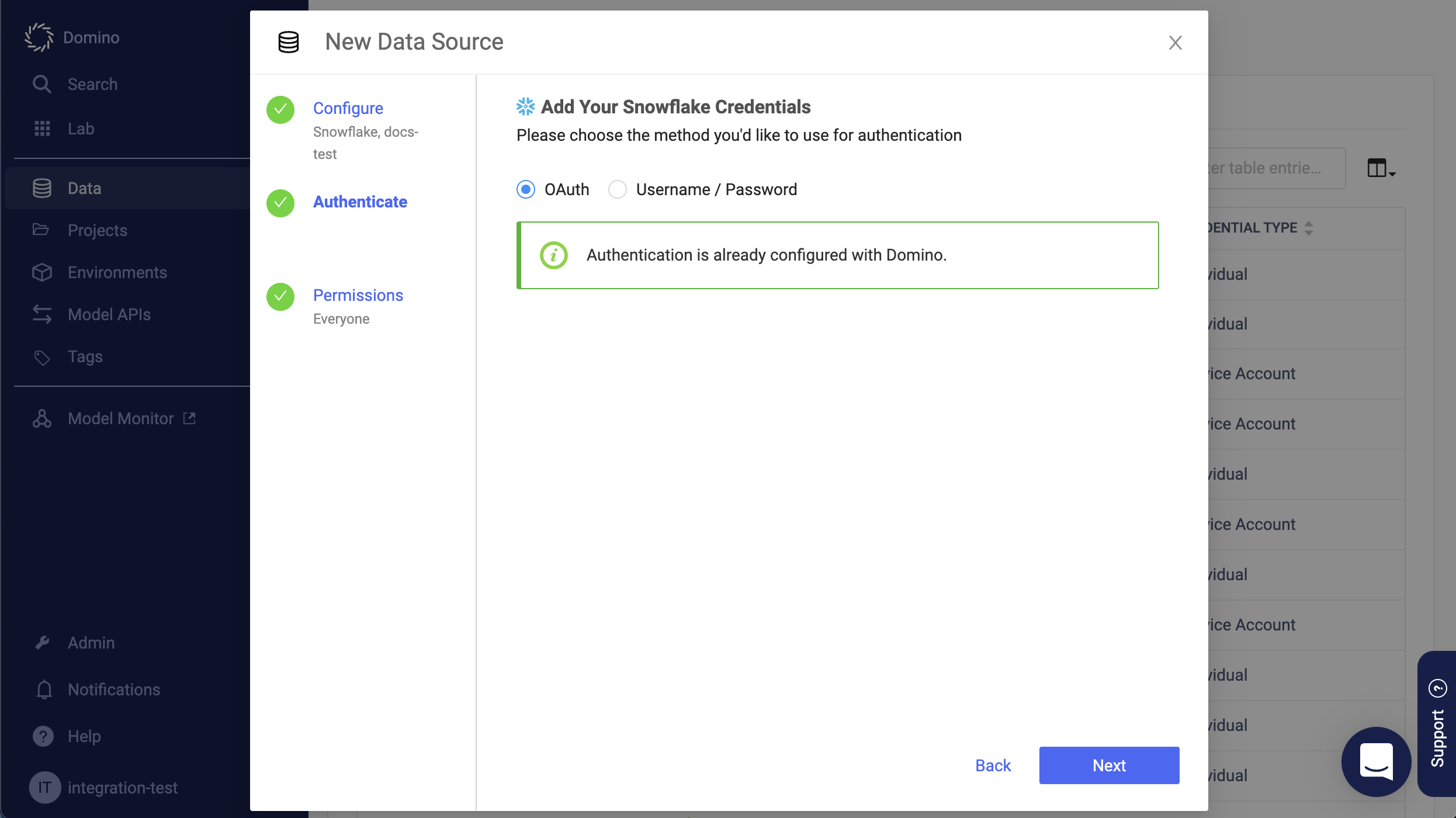
Task: Open Search via magnifier icon
Action: (x=41, y=84)
